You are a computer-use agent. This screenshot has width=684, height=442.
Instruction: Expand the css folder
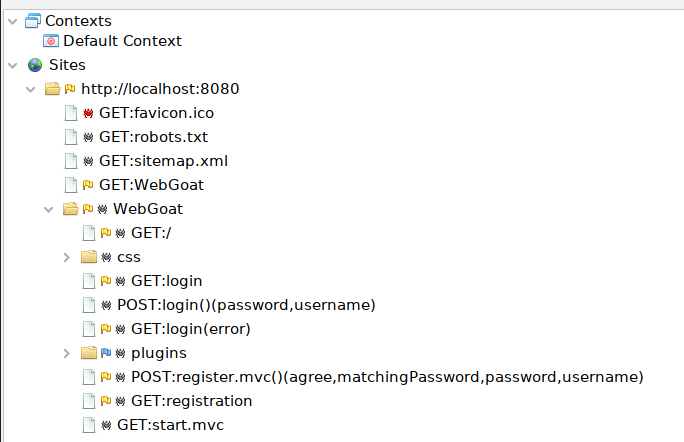(66, 257)
